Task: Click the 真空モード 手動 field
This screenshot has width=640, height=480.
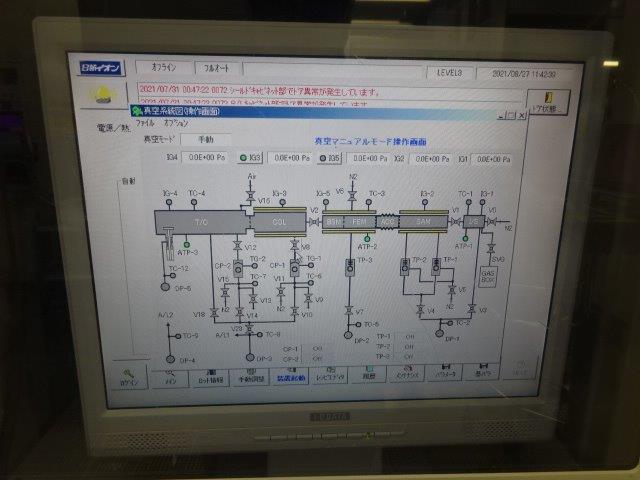Action: [x=206, y=139]
